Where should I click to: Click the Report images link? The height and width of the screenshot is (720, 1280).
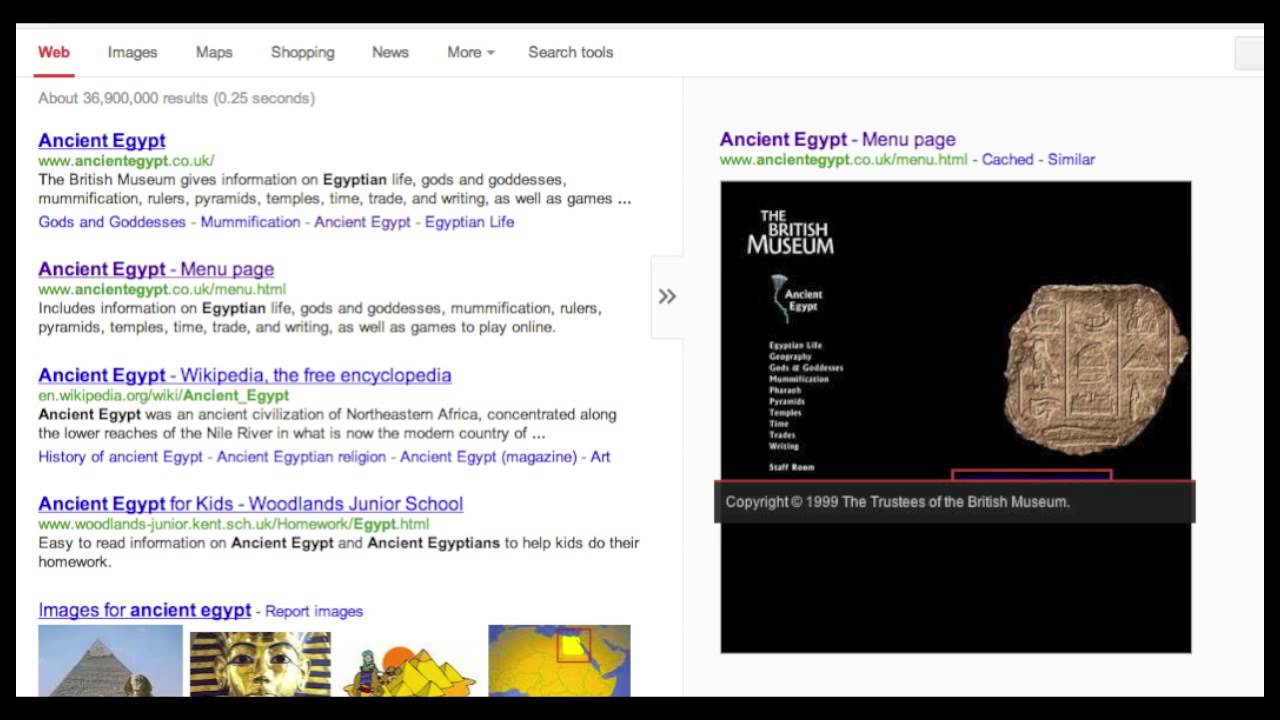click(314, 611)
